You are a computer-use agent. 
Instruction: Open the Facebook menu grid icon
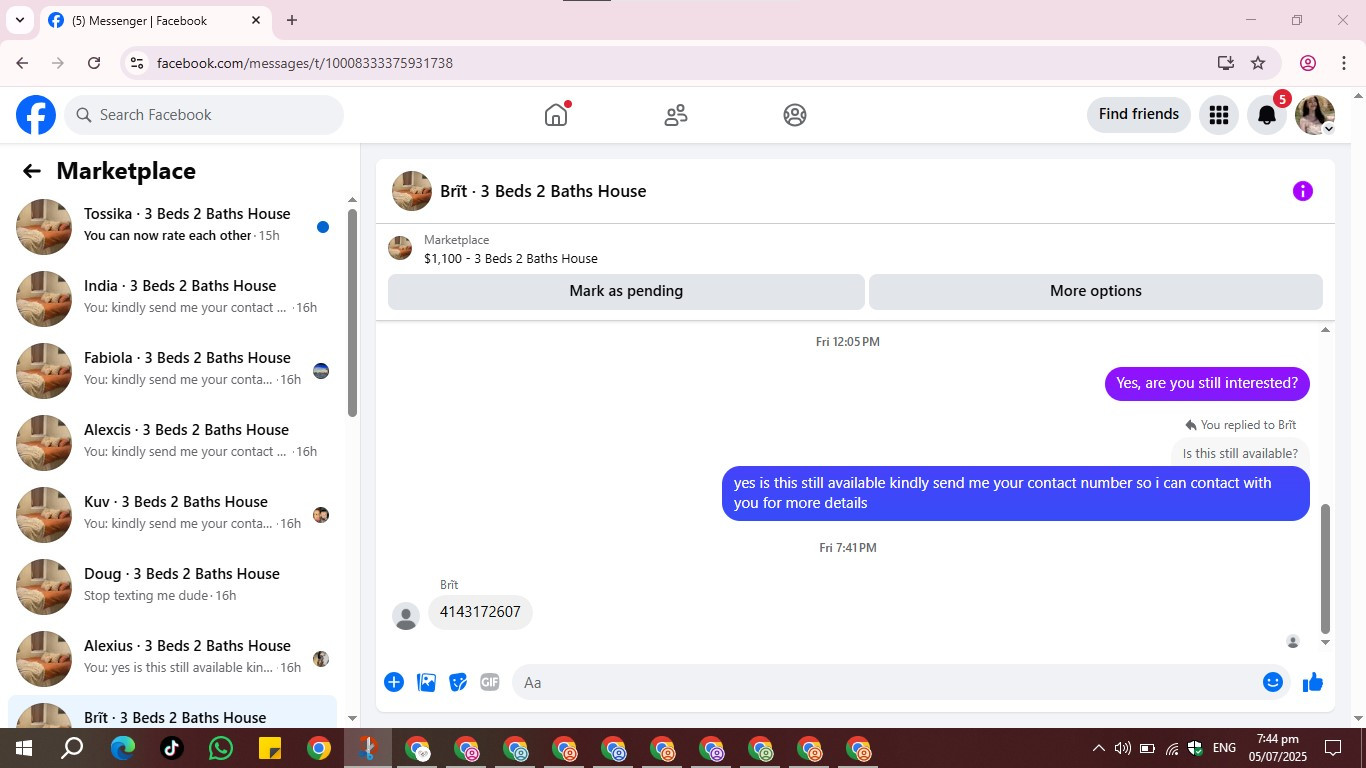point(1218,115)
